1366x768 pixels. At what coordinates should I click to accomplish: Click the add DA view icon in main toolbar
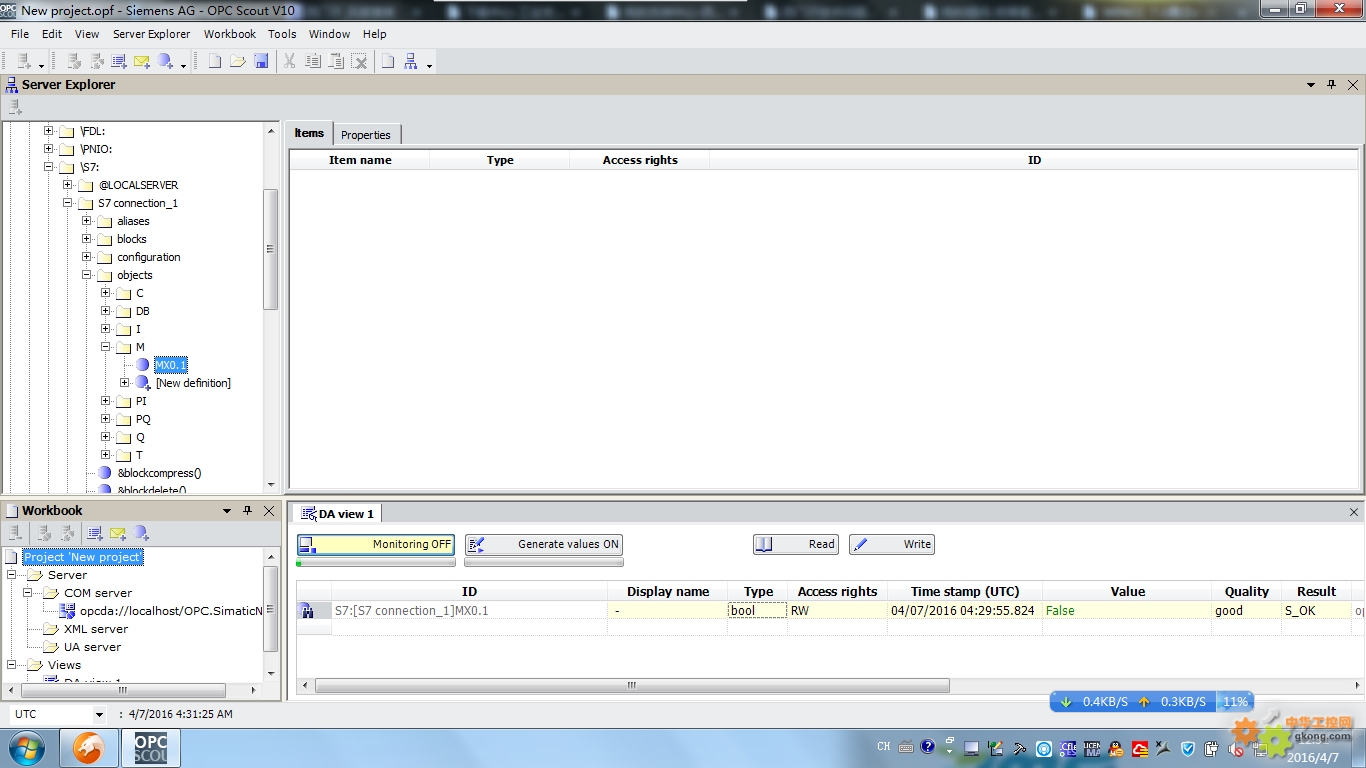click(119, 62)
